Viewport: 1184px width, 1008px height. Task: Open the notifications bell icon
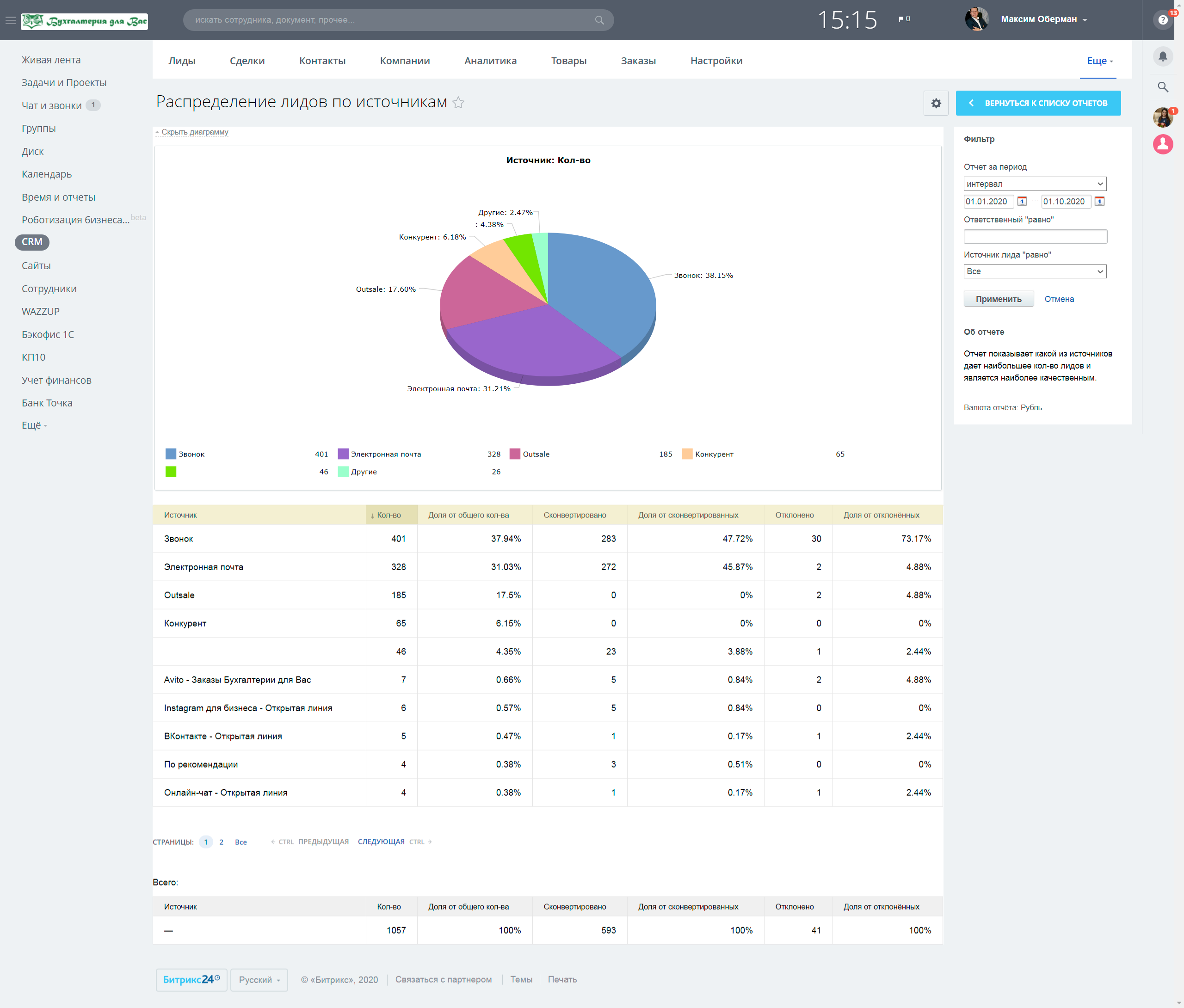pyautogui.click(x=1163, y=56)
